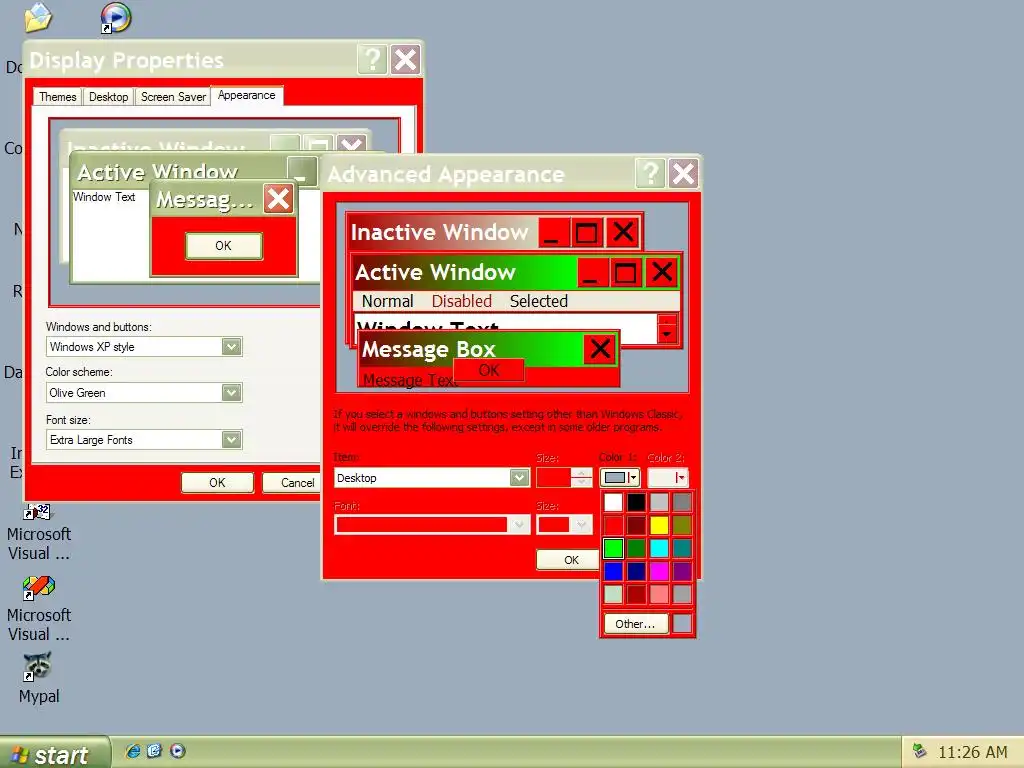Select the purple color swatch

click(x=682, y=571)
